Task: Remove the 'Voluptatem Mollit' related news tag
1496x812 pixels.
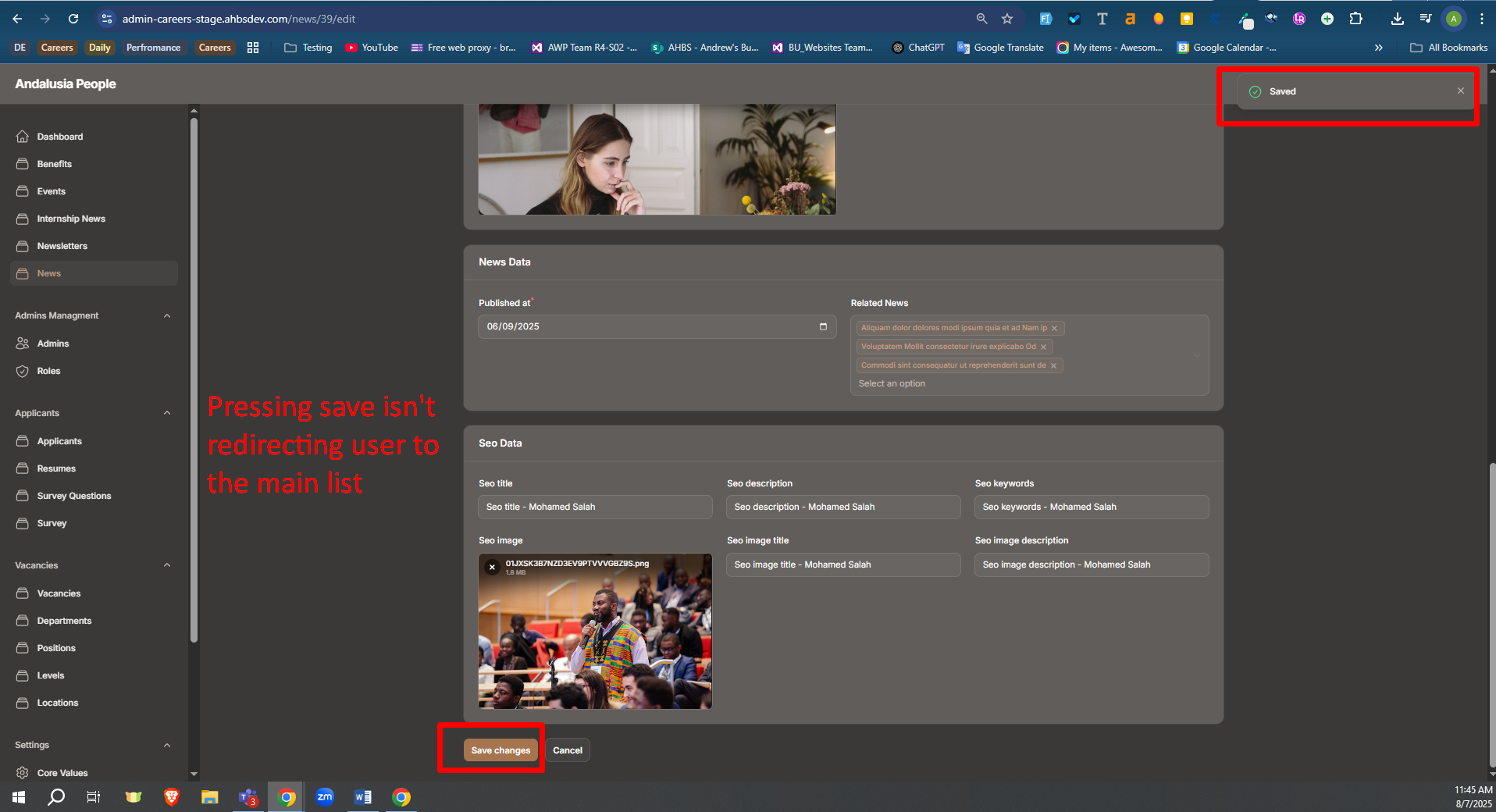Action: pyautogui.click(x=1043, y=347)
